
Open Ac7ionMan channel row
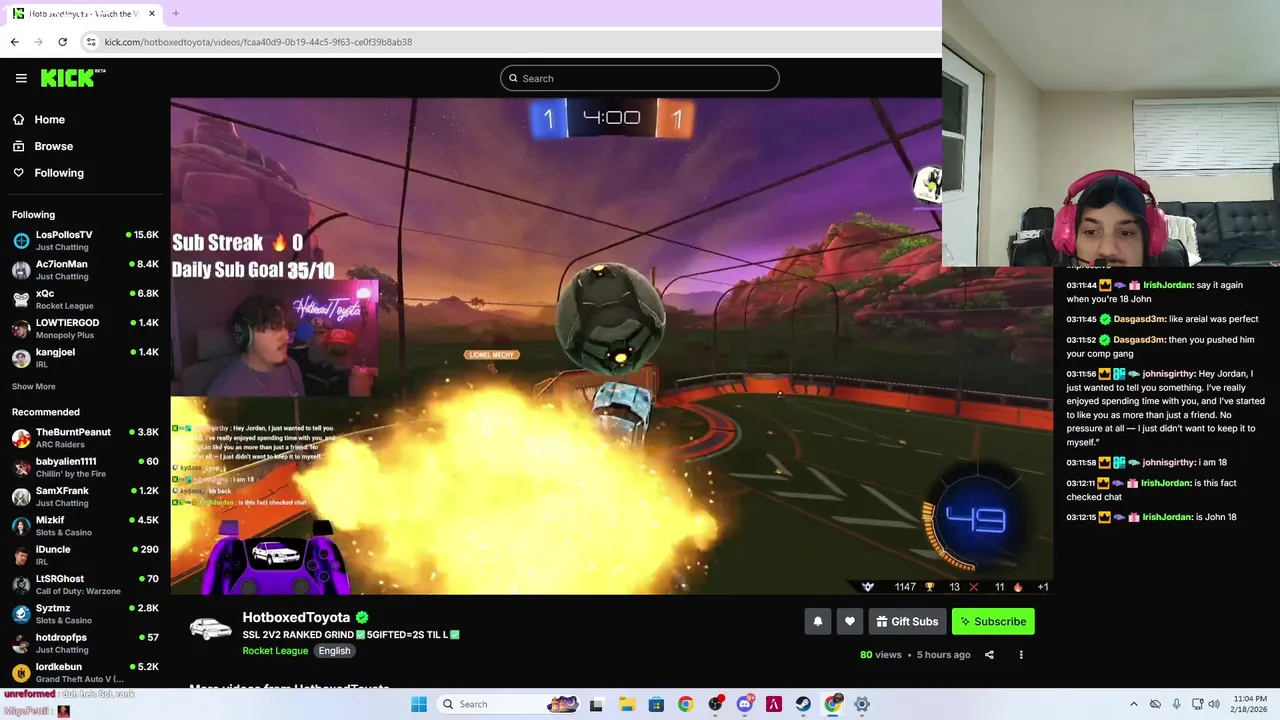(x=85, y=270)
